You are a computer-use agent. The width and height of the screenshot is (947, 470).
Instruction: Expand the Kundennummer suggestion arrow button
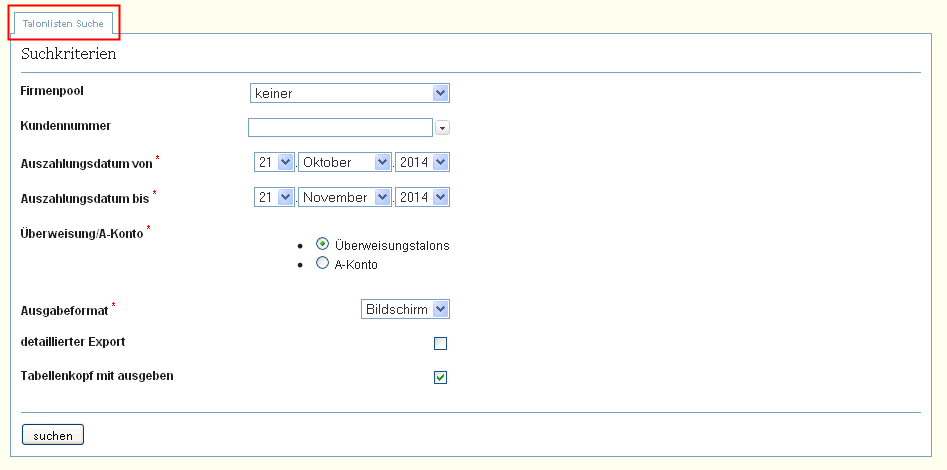tap(443, 128)
